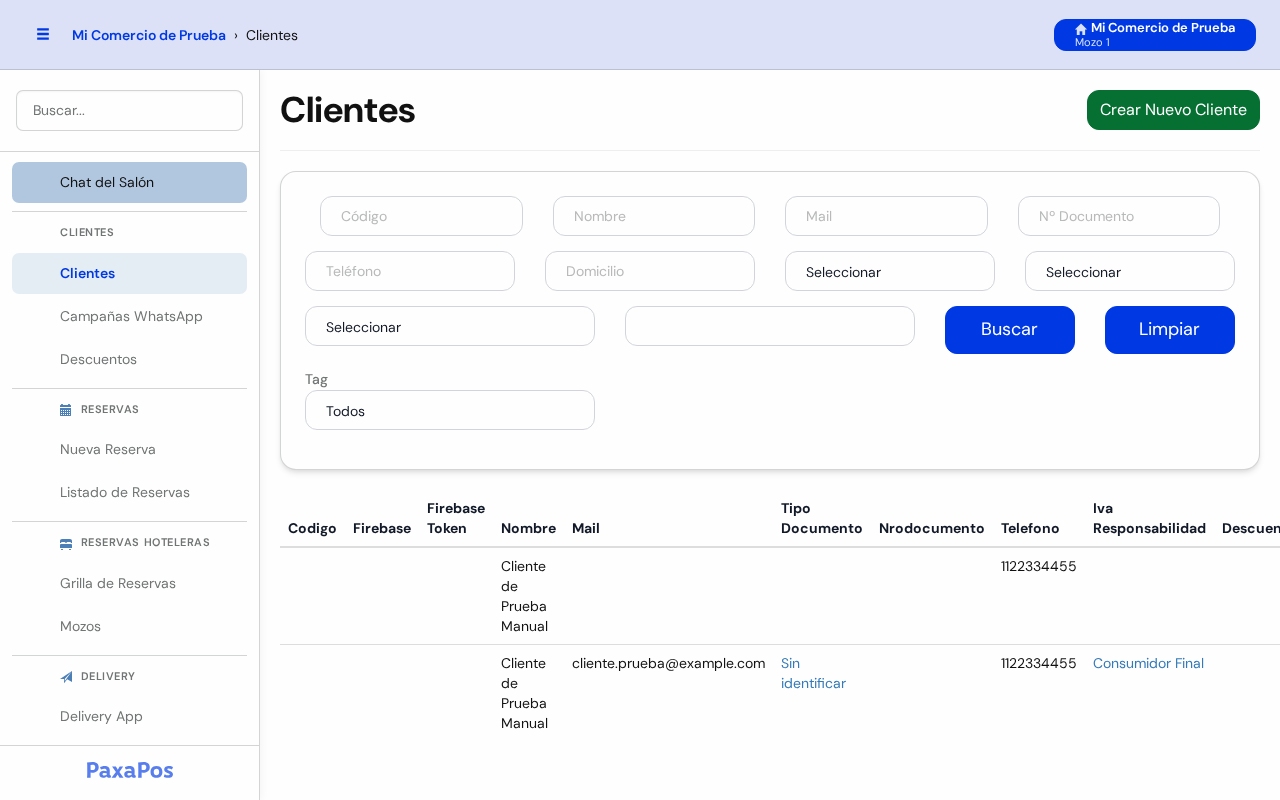Open the Seleccionar dropdown directly above the Tag label
The height and width of the screenshot is (800, 1280).
450,326
